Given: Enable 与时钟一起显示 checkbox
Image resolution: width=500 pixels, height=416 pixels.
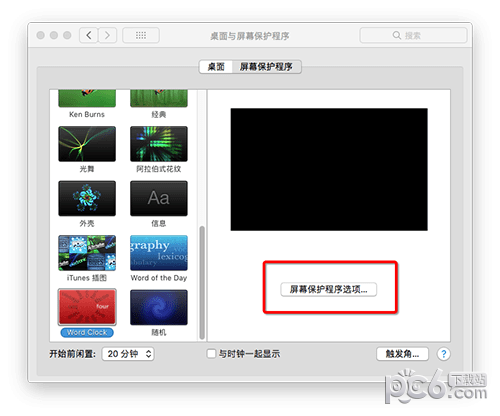Looking at the screenshot, I should pos(211,354).
